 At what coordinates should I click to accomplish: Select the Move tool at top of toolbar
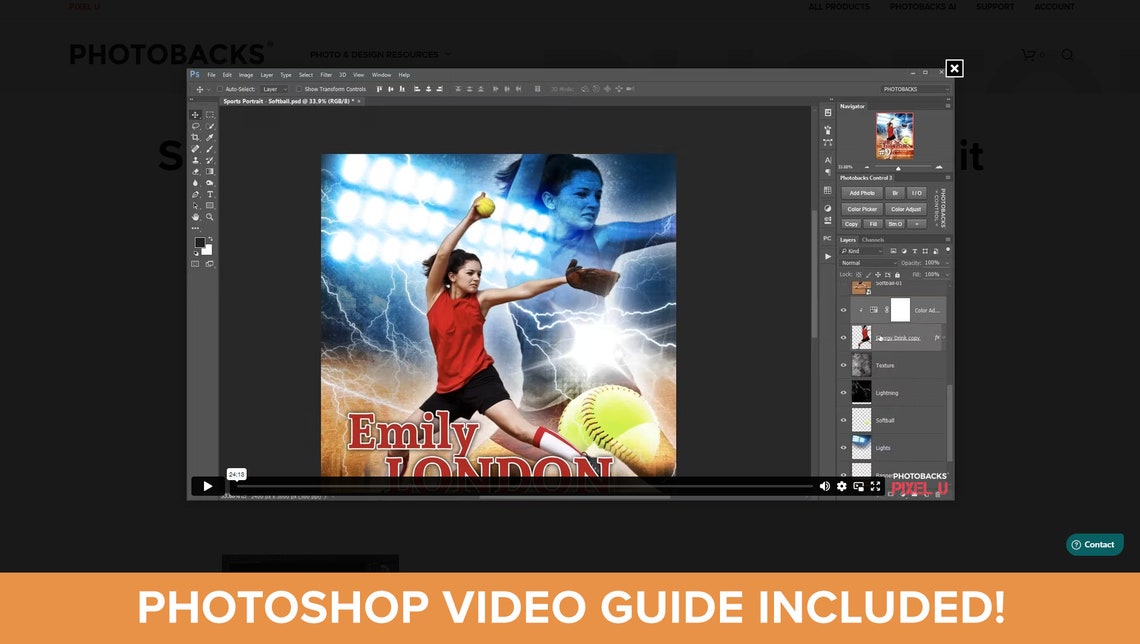(x=194, y=114)
